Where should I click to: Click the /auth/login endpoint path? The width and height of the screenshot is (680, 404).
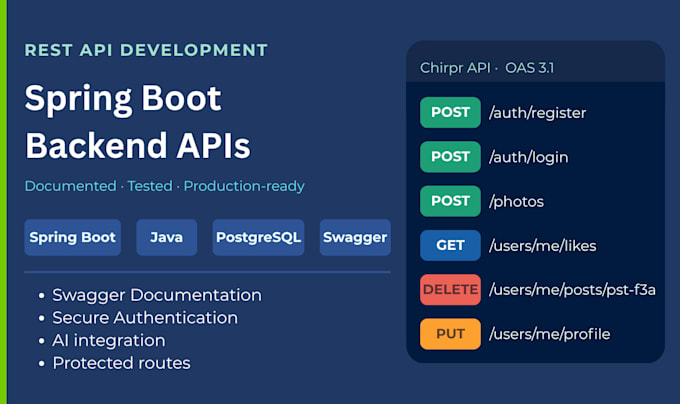click(529, 157)
